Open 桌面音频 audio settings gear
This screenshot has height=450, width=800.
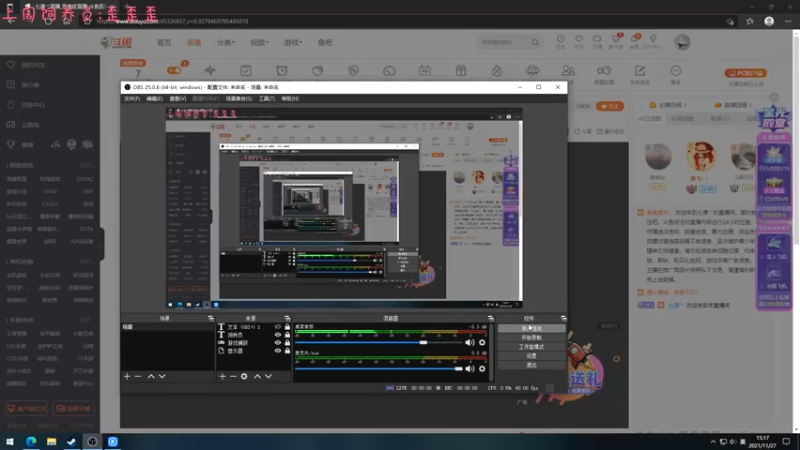pyautogui.click(x=482, y=342)
